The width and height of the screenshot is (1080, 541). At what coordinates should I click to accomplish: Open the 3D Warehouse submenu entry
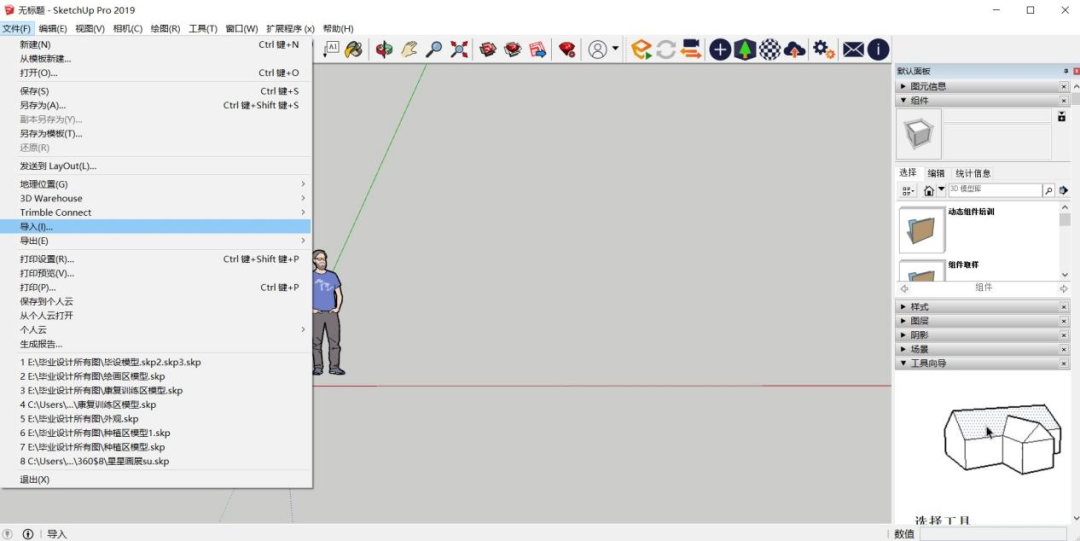coord(156,198)
